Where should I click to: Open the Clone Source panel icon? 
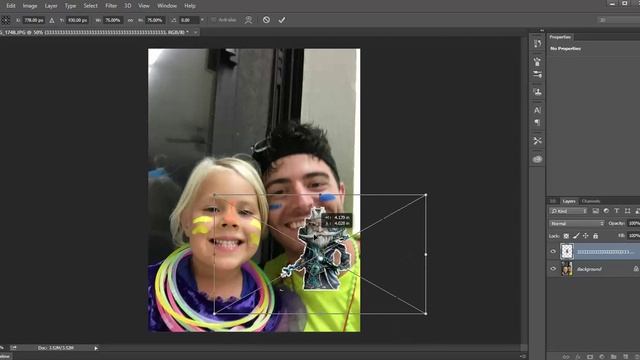(x=537, y=92)
